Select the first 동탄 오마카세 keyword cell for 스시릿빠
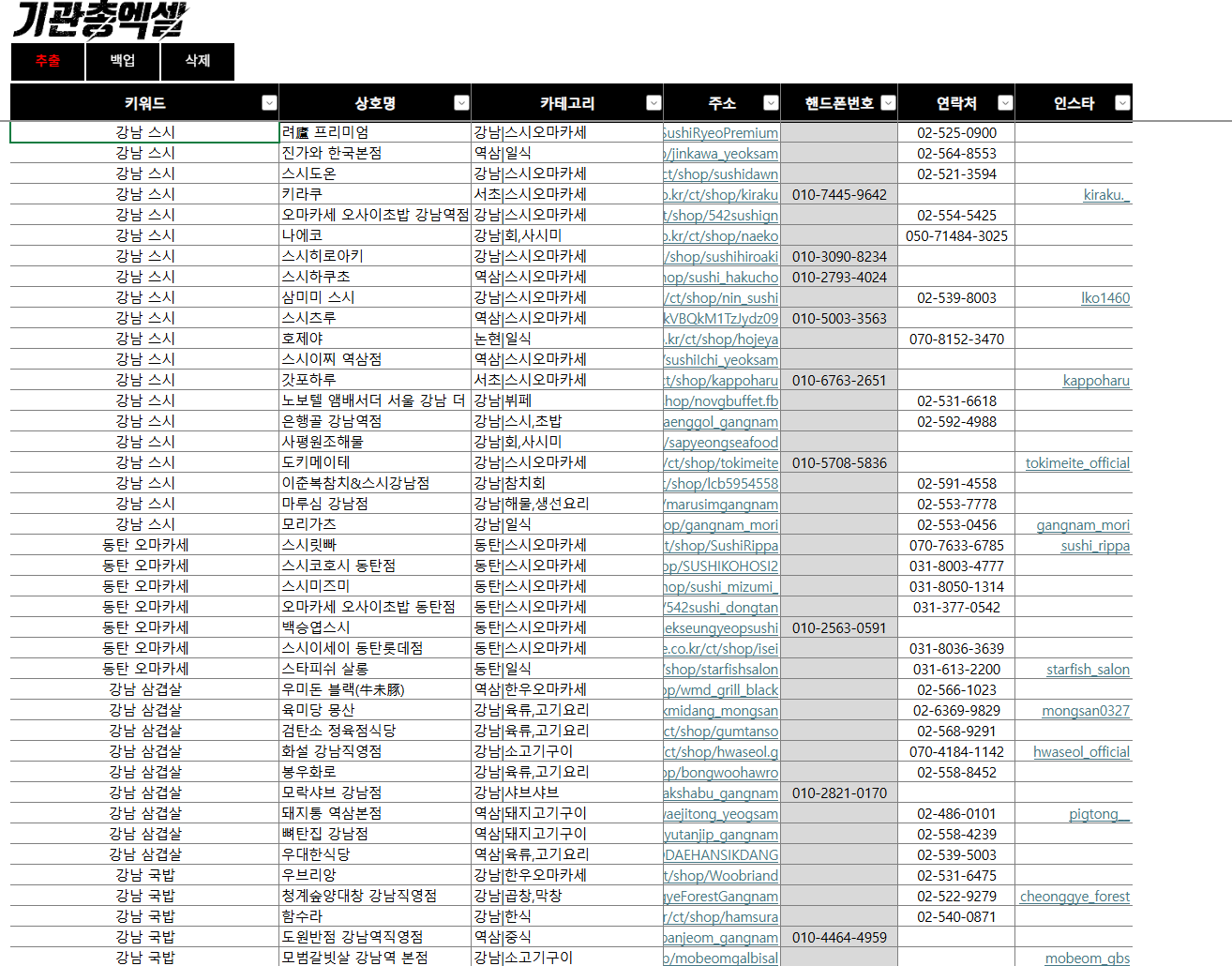Viewport: 1232px width, 966px height. [x=145, y=545]
